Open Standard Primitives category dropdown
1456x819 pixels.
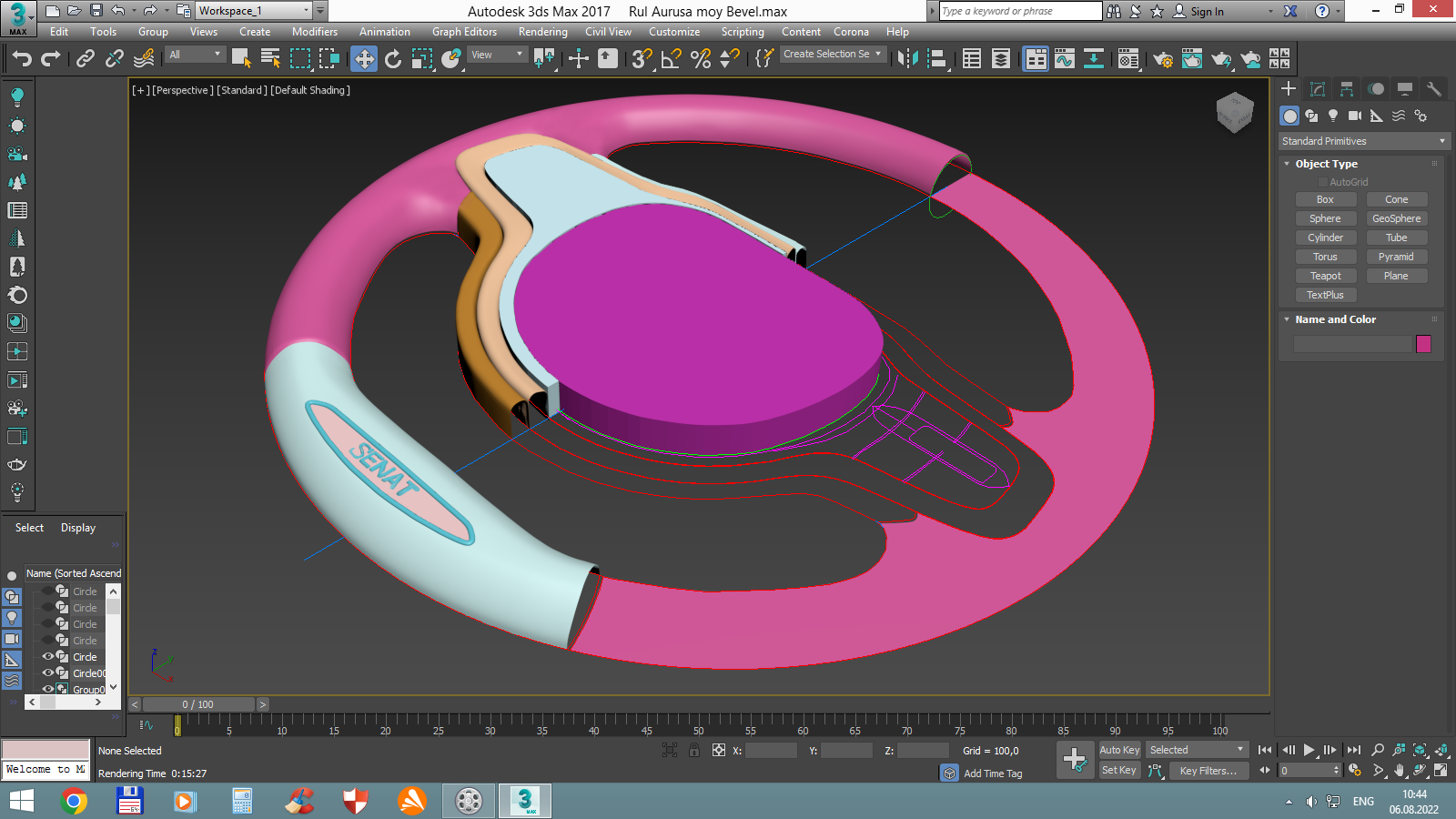tap(1362, 141)
